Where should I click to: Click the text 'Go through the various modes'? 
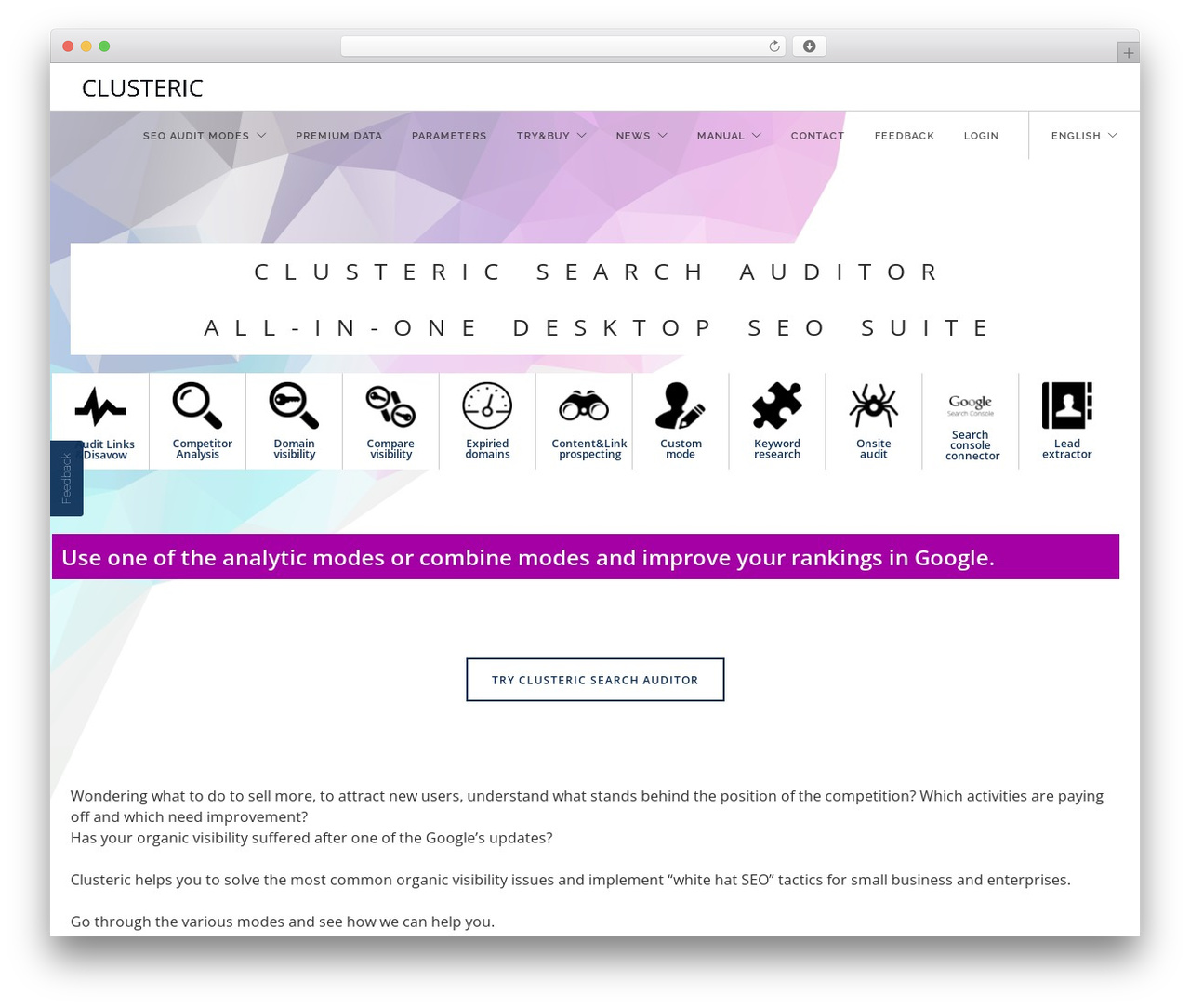[x=283, y=922]
